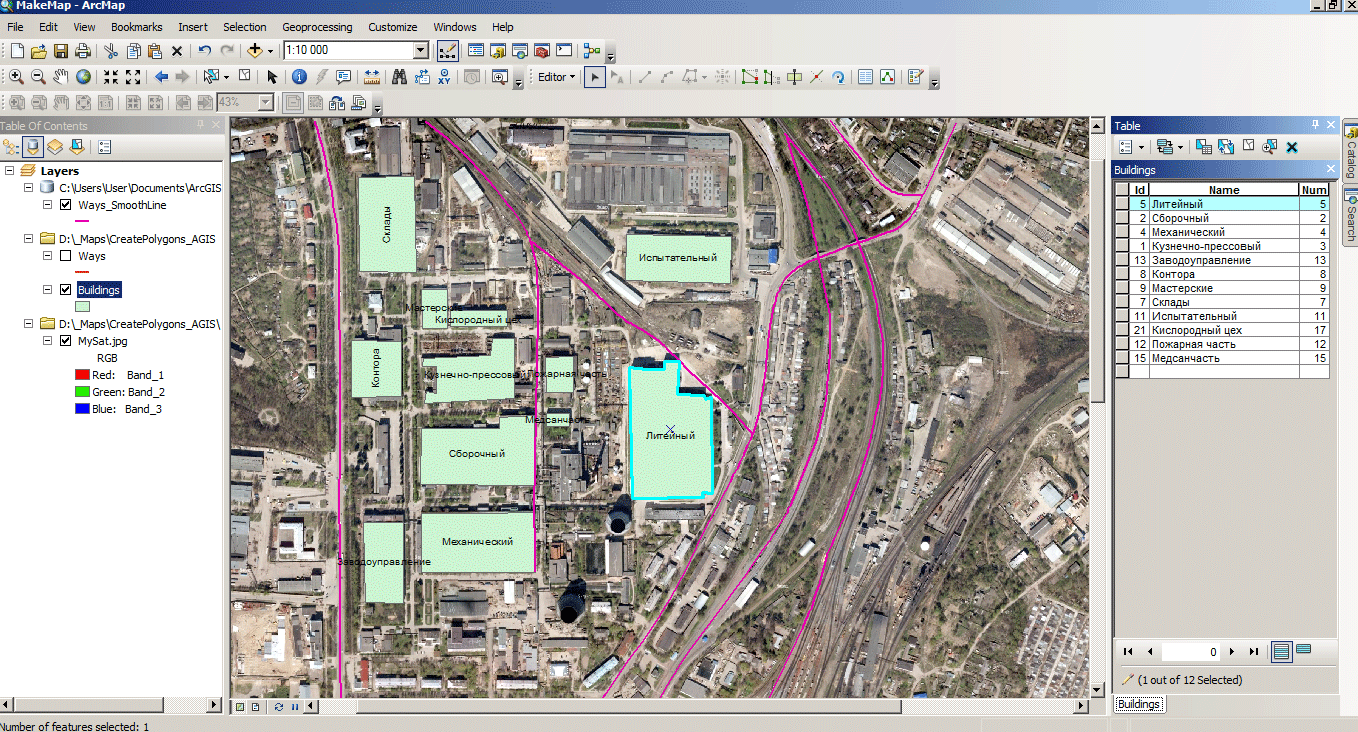Select the Measure ruler tool

point(372,77)
